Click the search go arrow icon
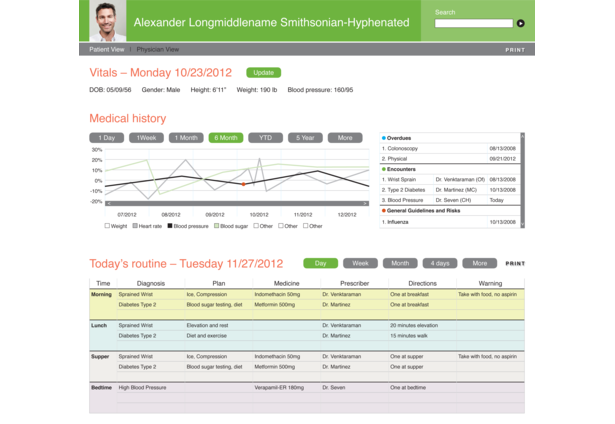Image resolution: width=615 pixels, height=424 pixels. point(520,24)
